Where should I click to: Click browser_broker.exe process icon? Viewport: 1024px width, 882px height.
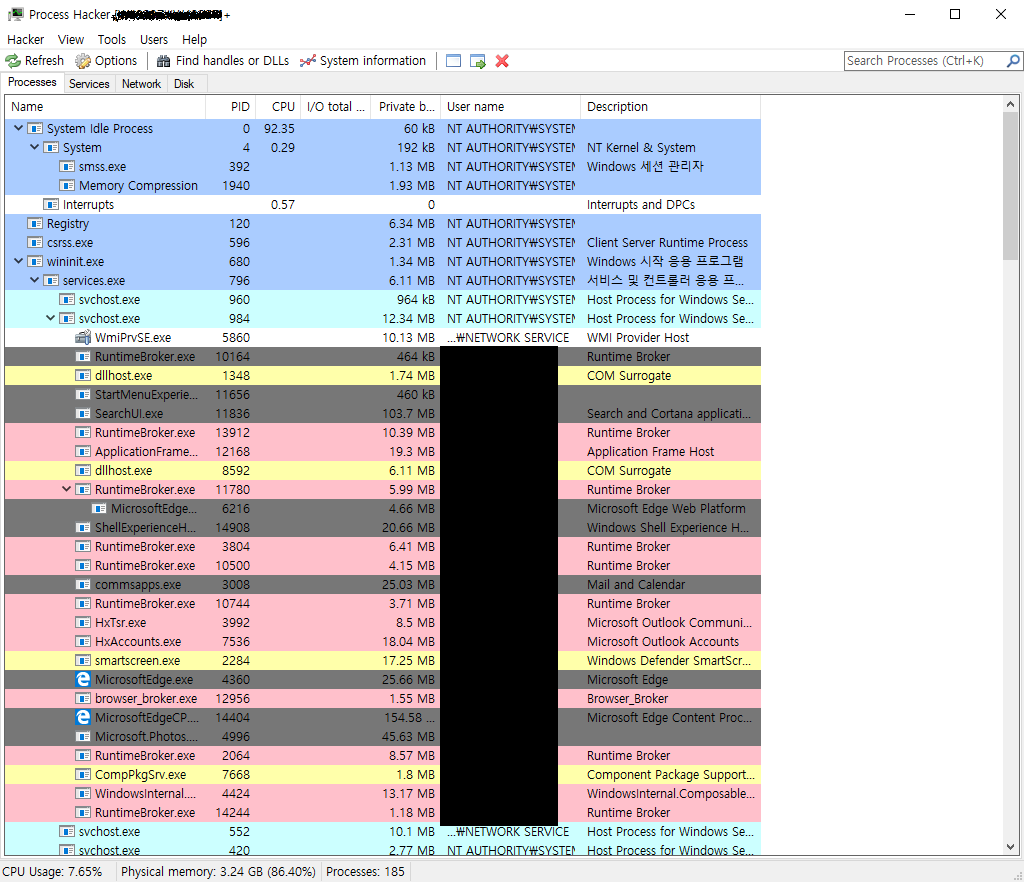[83, 699]
